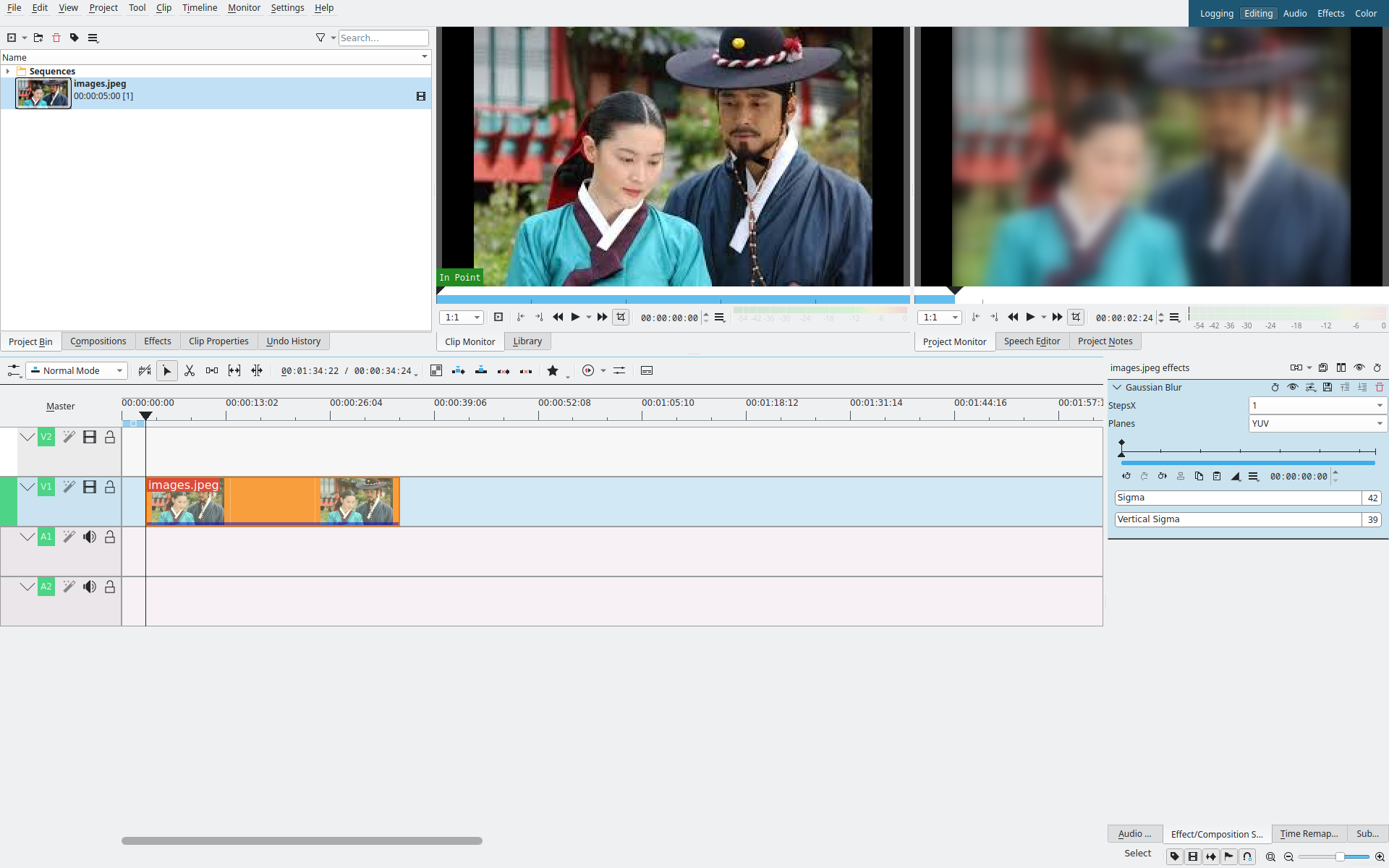This screenshot has width=1389, height=868.
Task: Select the images.jpeg clip on timeline
Action: 272,501
